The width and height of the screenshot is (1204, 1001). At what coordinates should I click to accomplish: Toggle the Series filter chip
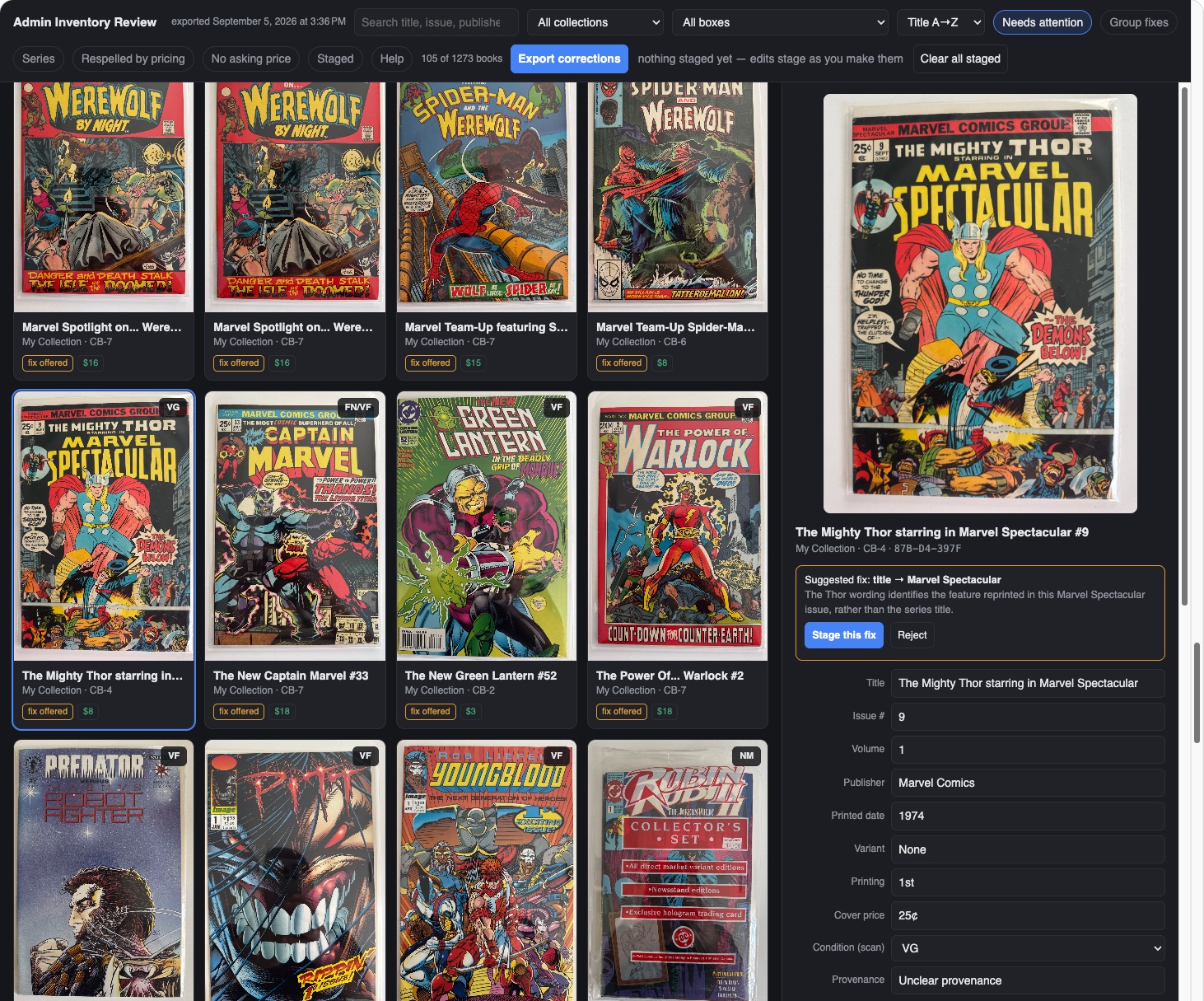point(39,58)
